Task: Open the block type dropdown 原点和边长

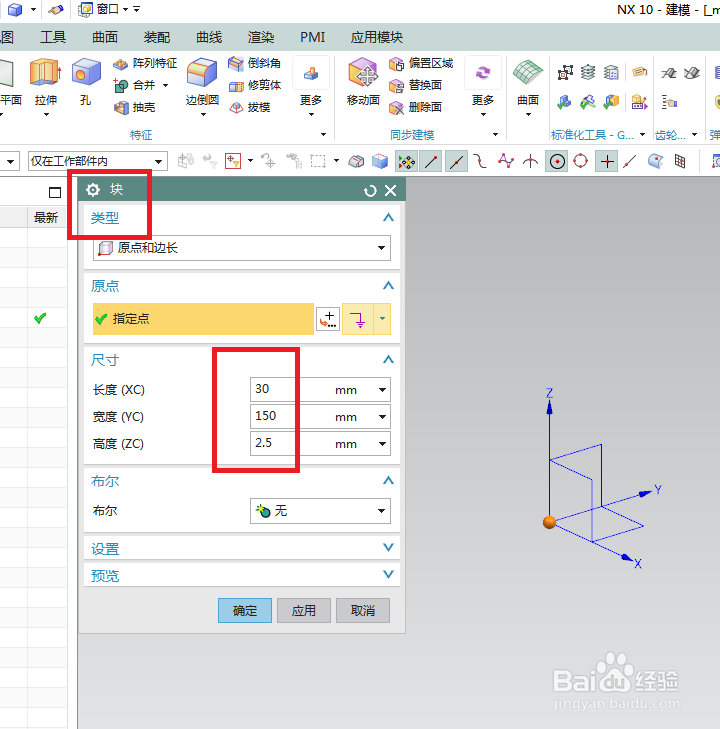Action: click(242, 248)
